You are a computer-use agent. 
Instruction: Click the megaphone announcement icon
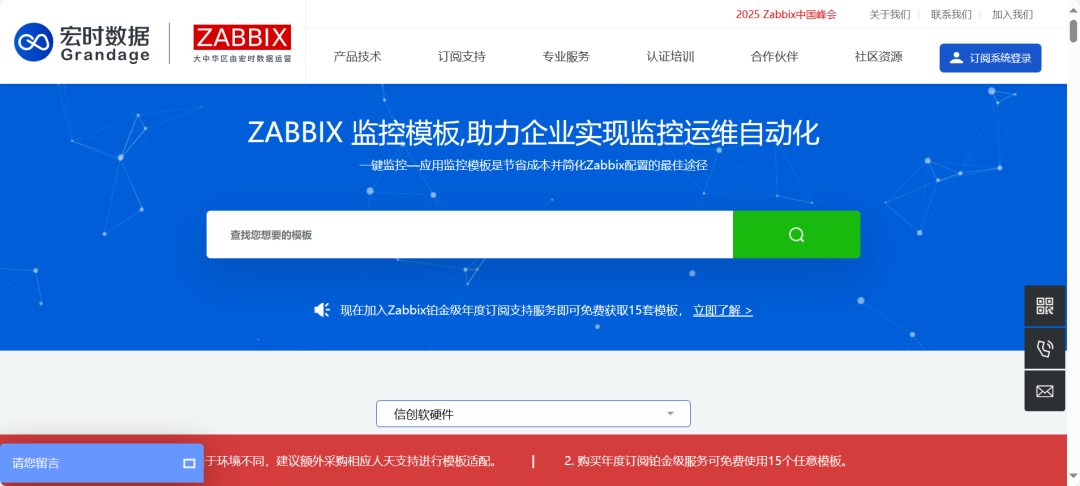point(322,310)
